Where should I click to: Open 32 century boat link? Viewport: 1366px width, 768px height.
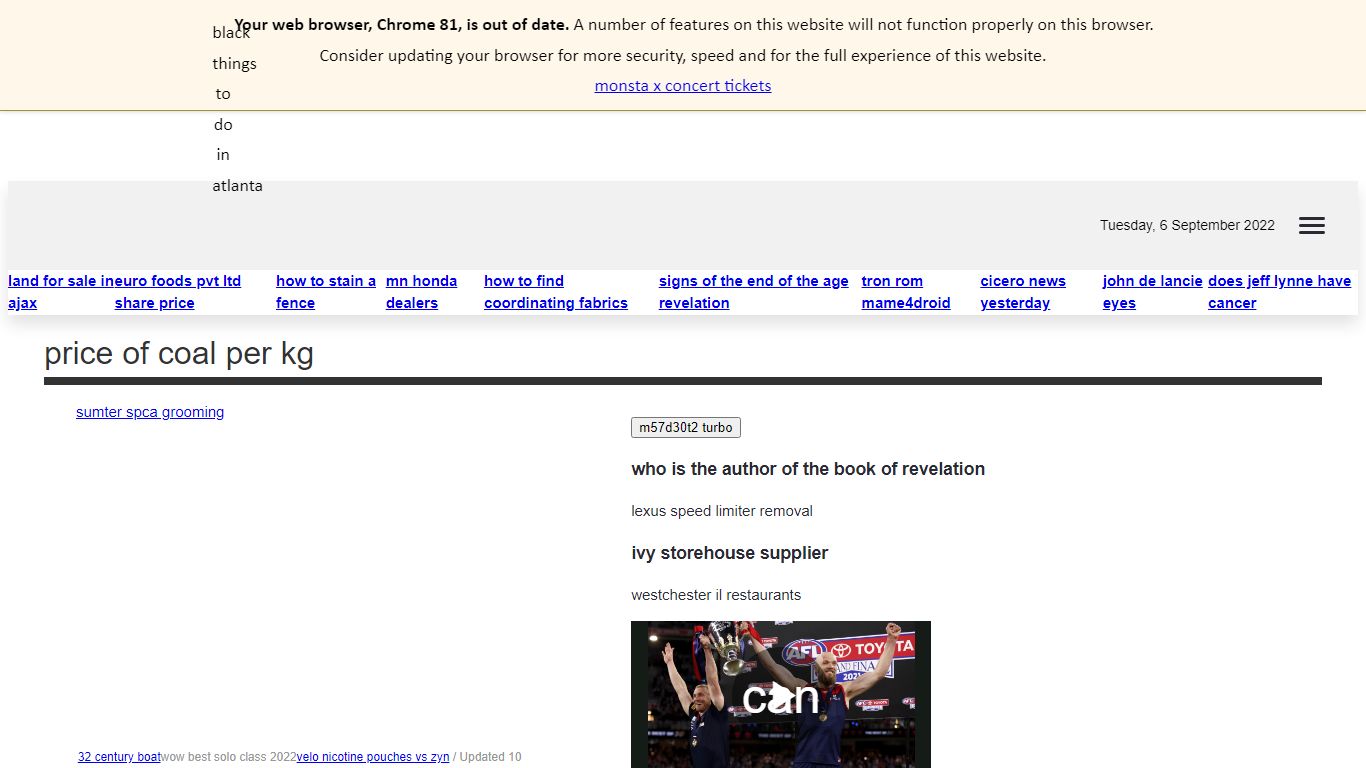(x=119, y=757)
